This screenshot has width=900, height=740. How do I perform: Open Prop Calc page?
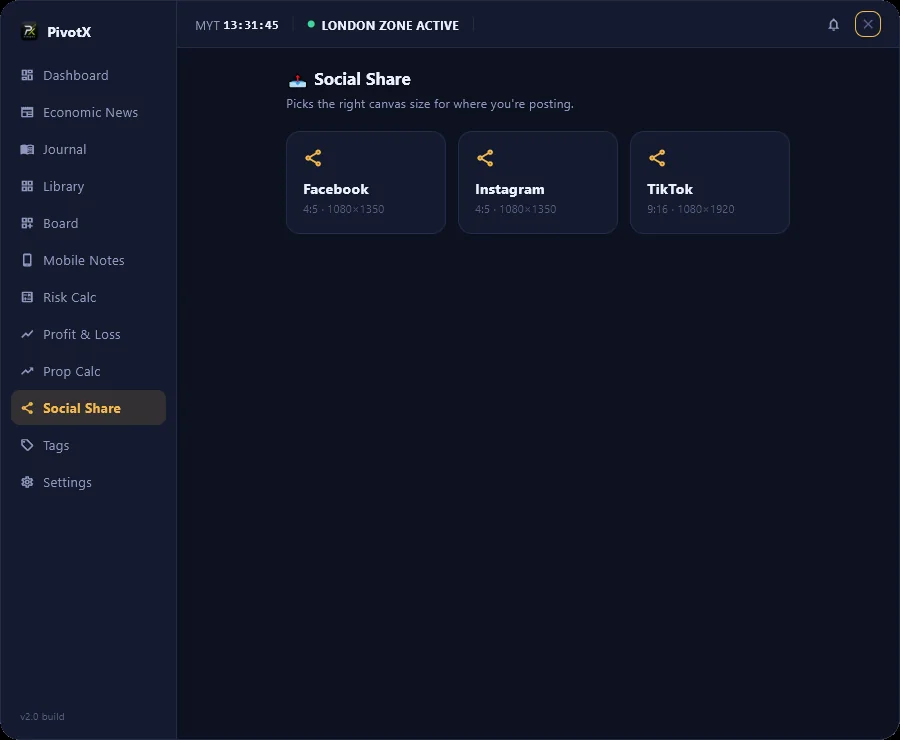point(88,371)
